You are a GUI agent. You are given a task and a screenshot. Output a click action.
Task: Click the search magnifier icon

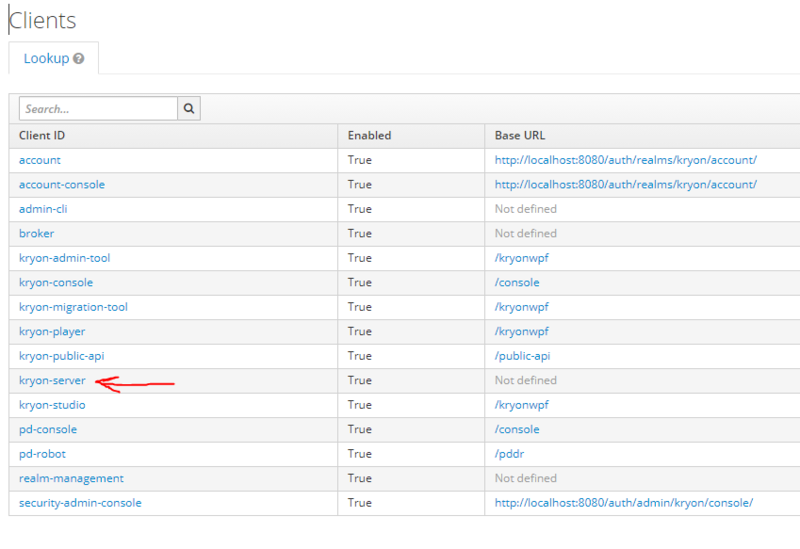189,108
